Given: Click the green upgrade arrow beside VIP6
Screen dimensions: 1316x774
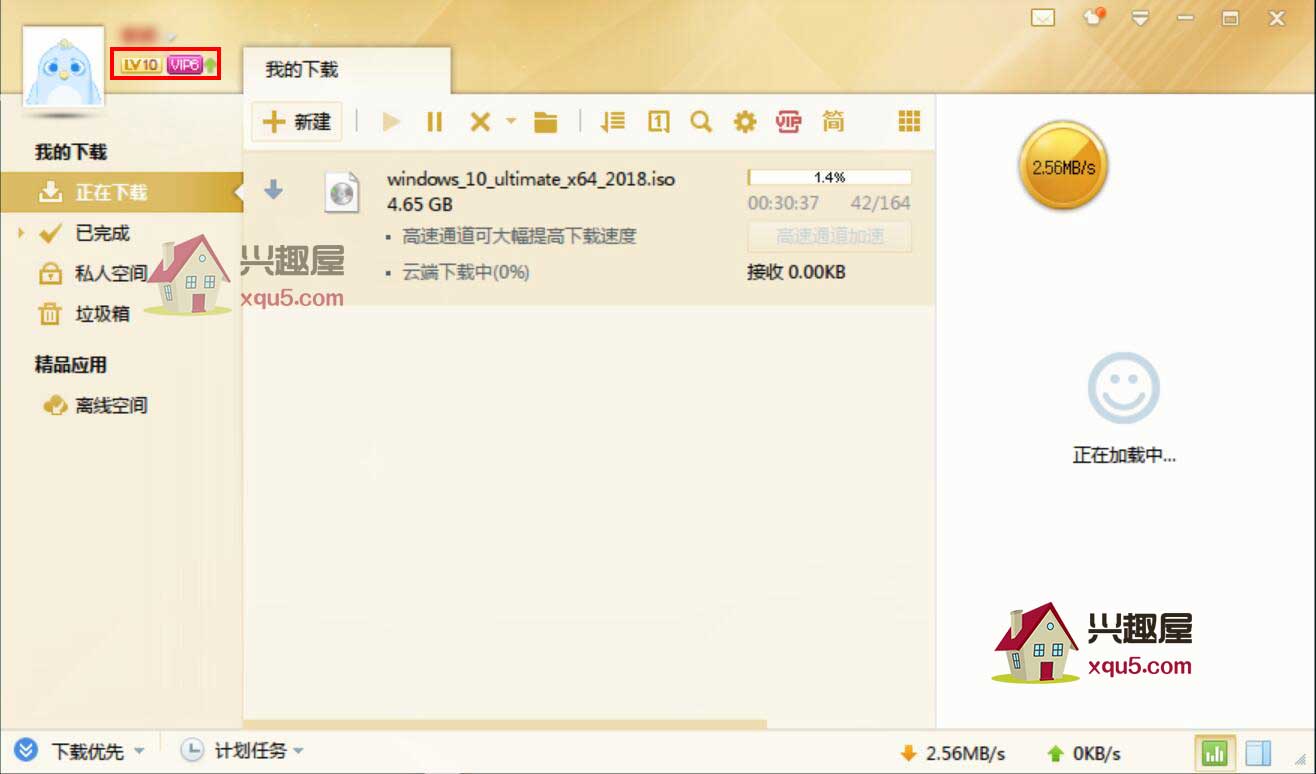Looking at the screenshot, I should click(210, 65).
